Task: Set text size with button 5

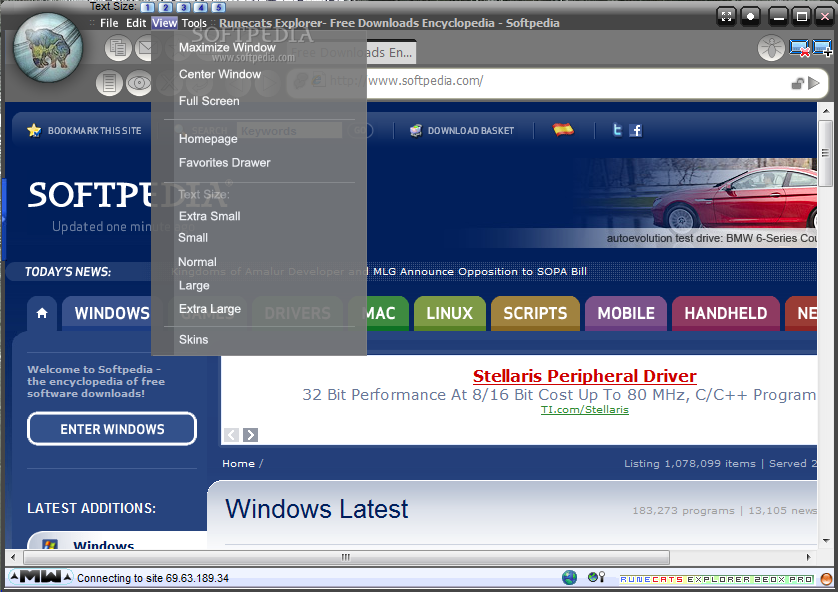Action: (x=219, y=7)
